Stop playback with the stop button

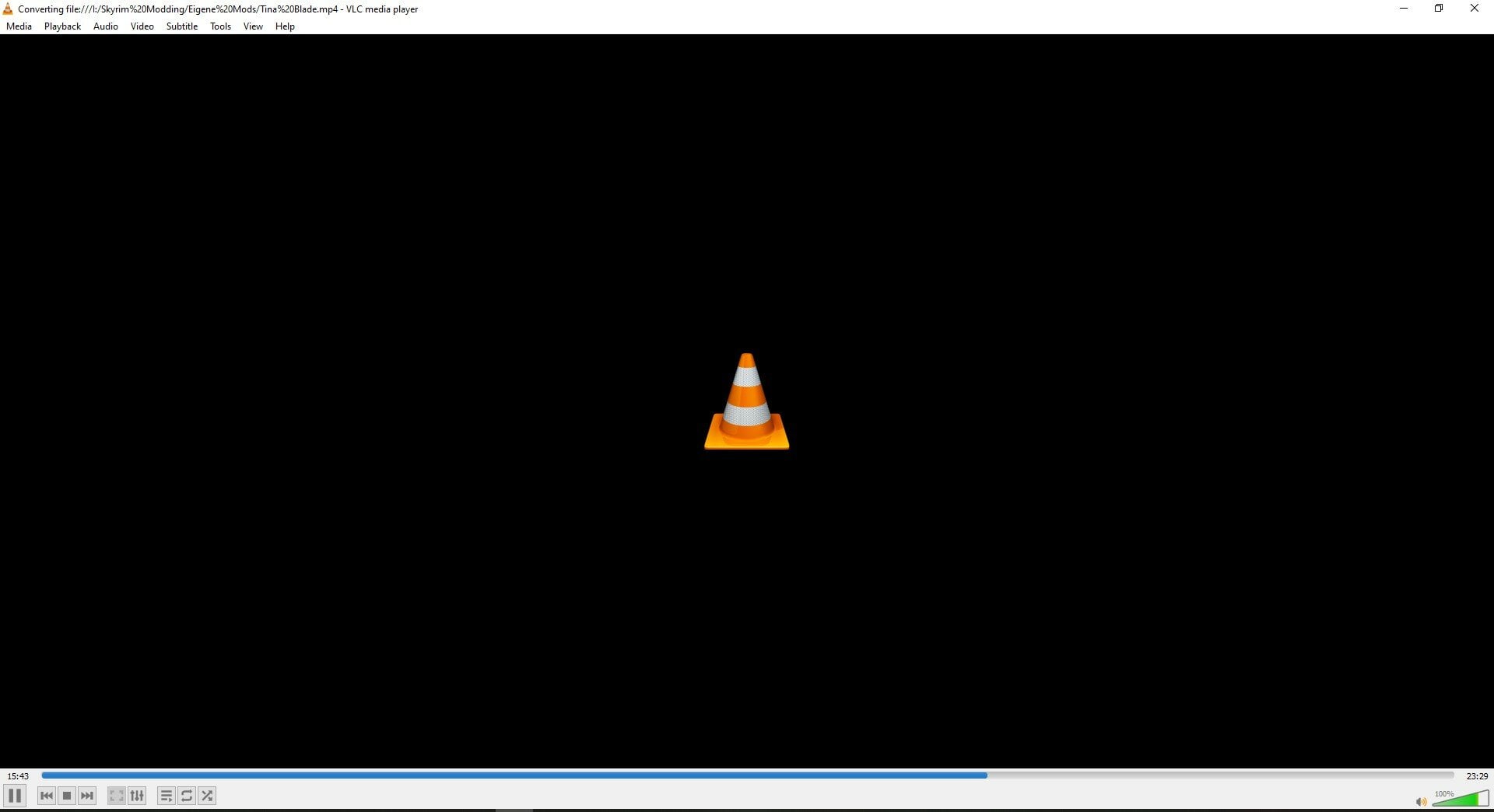click(67, 796)
